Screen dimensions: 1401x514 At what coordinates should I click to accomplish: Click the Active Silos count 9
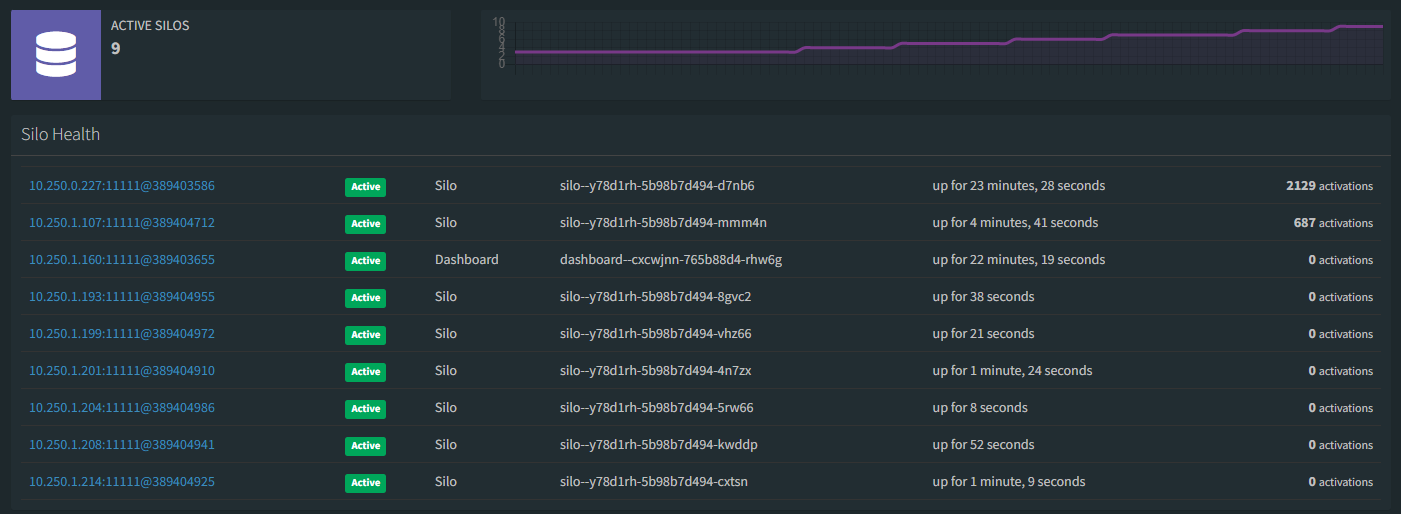tap(116, 47)
